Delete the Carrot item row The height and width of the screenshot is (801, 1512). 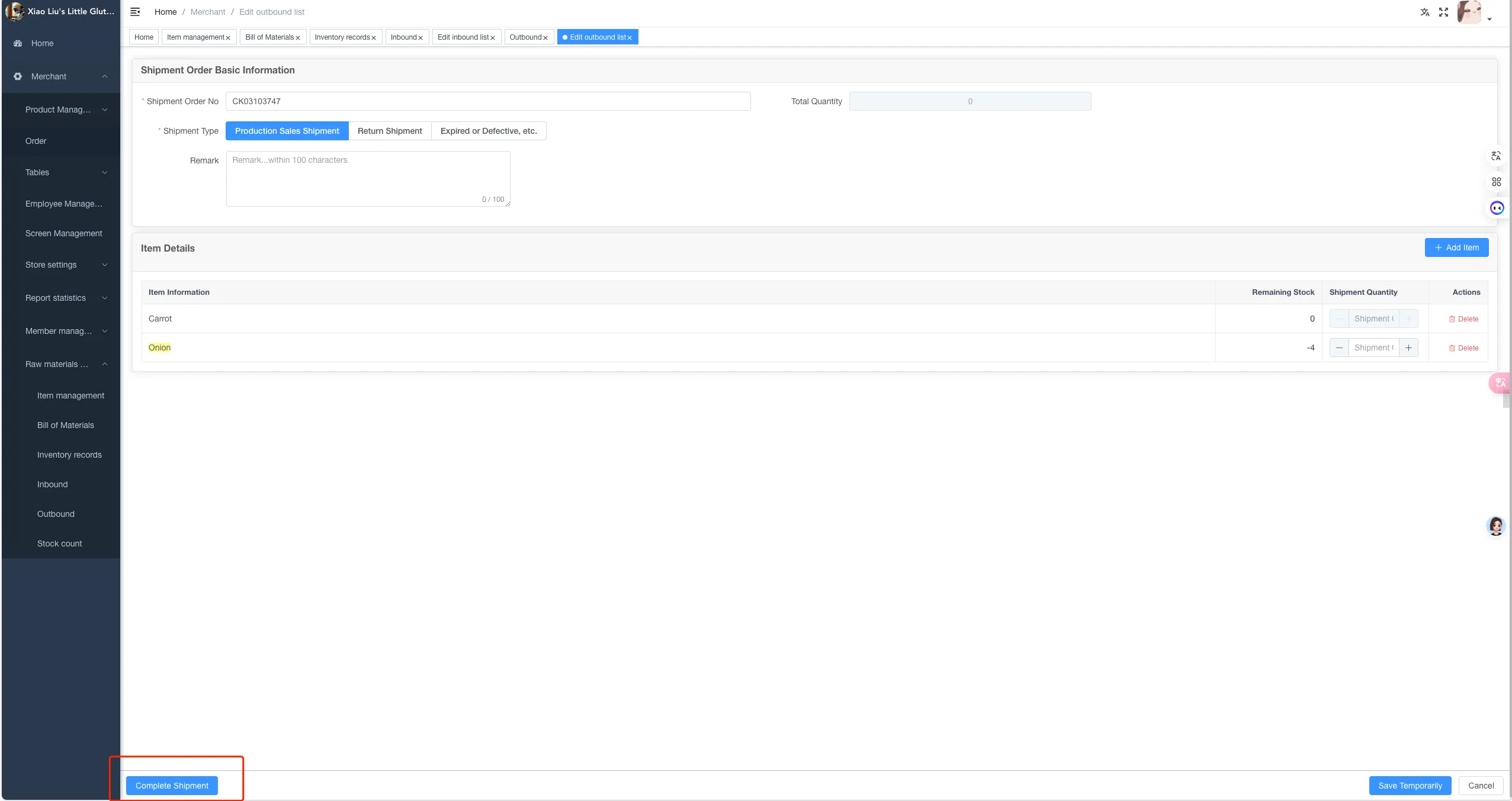pos(1463,319)
